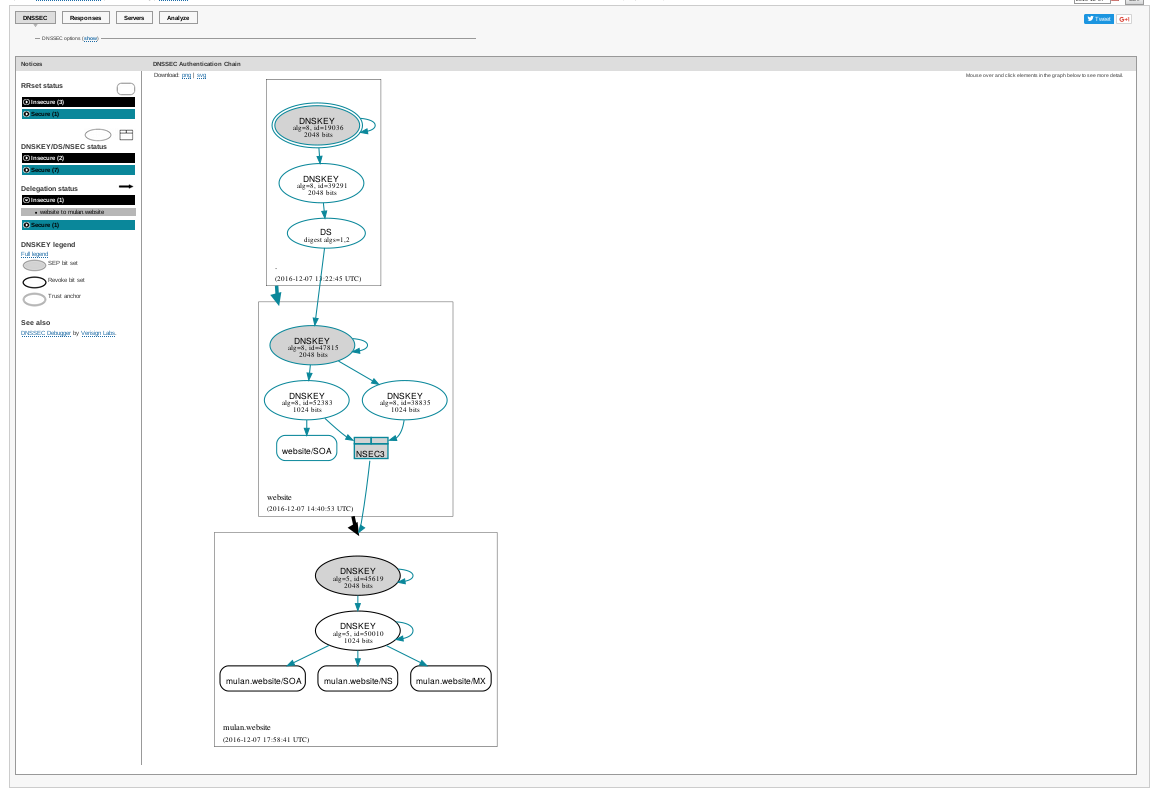Open the Servers tab
Screen dimensions: 1156x791
132,18
